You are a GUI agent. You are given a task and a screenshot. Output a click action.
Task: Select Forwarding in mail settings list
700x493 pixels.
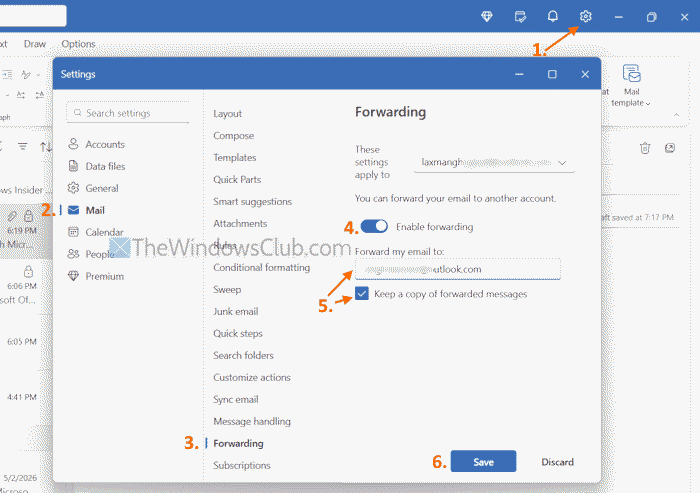click(238, 443)
